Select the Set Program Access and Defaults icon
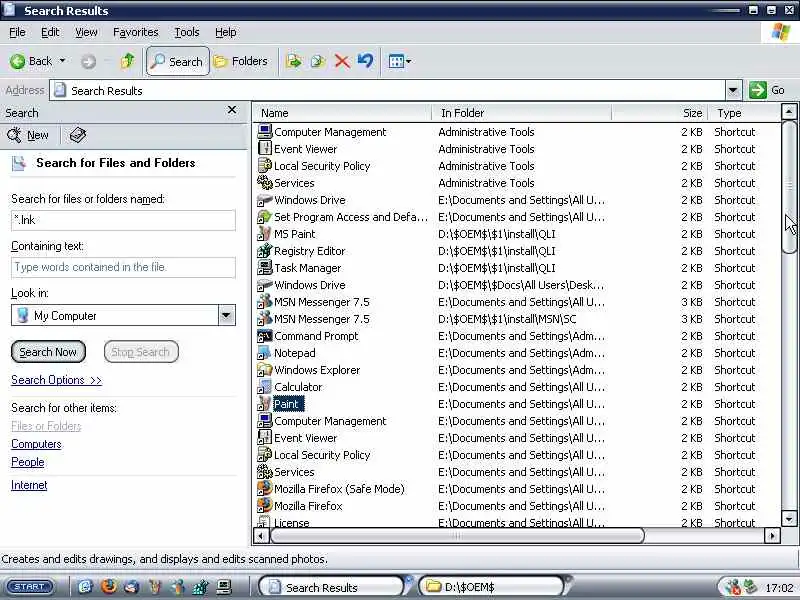Viewport: 800px width, 600px height. coord(264,217)
